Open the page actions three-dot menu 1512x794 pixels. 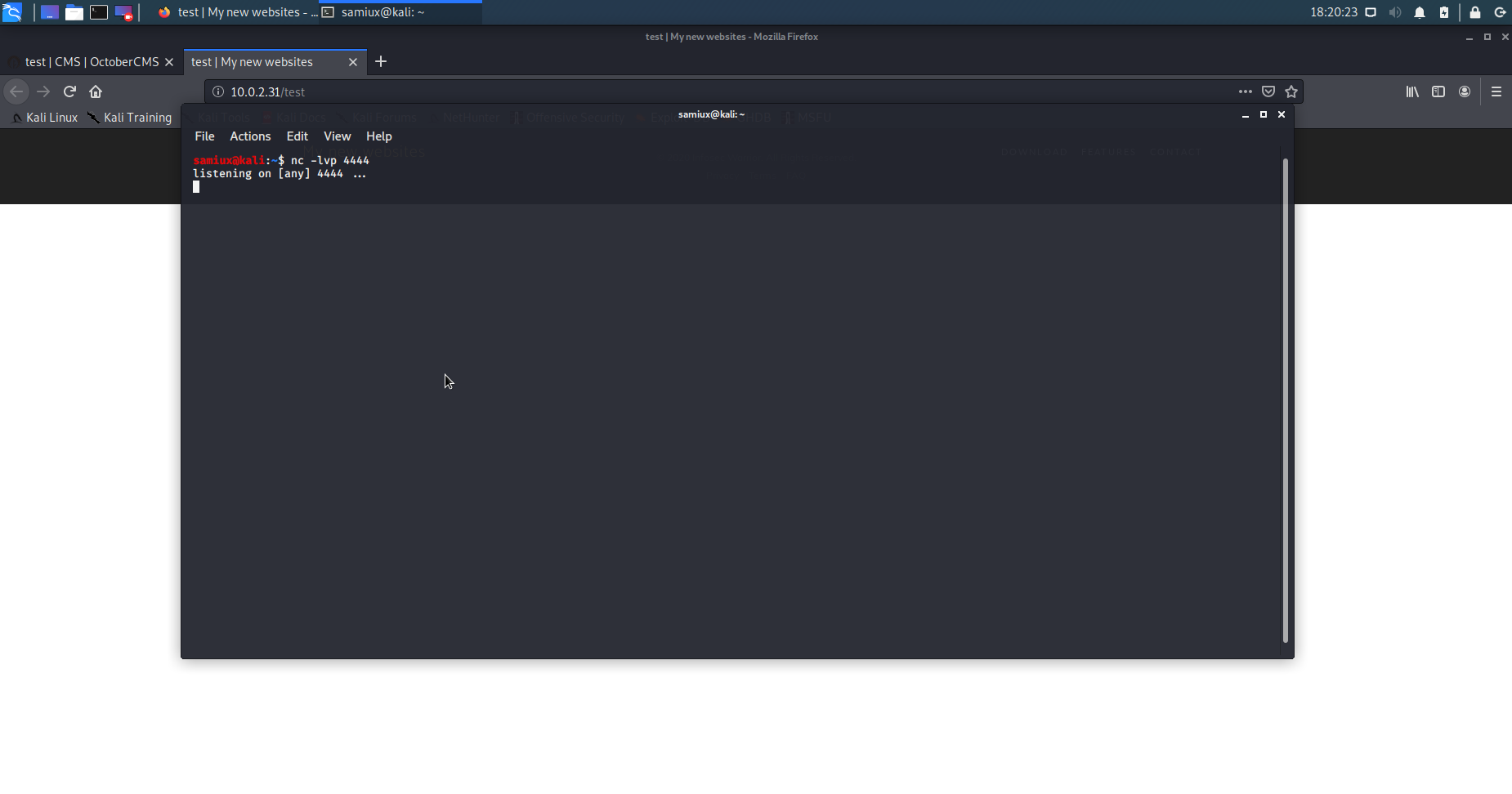1246,91
